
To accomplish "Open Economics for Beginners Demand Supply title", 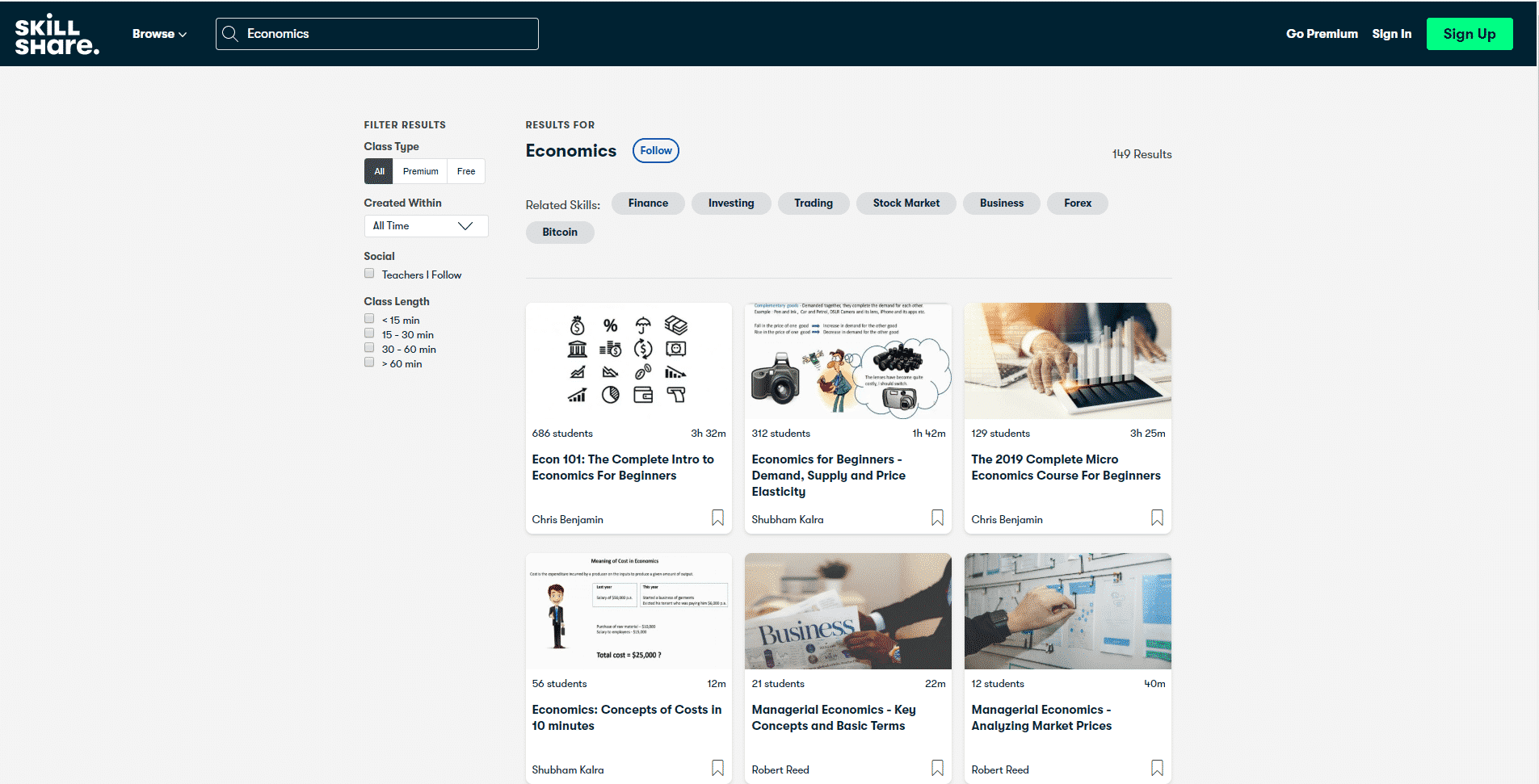I will point(828,476).
